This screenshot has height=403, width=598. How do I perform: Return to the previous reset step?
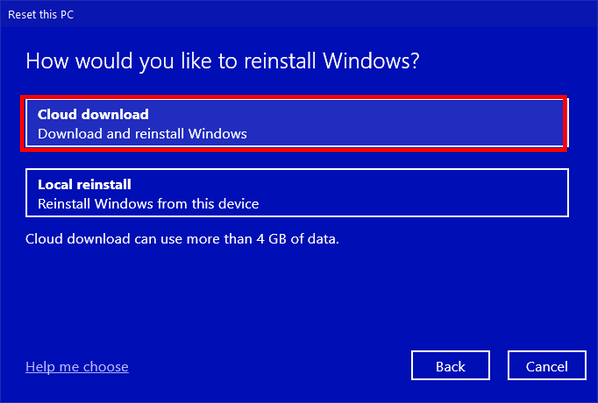[450, 365]
